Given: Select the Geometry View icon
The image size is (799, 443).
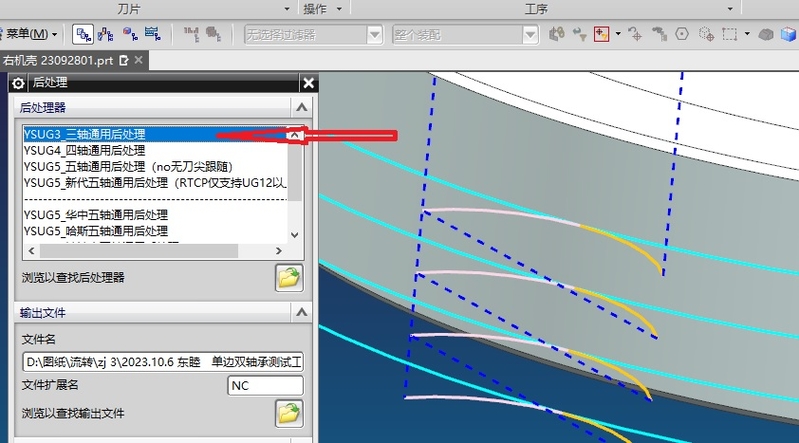Looking at the screenshot, I should click(x=129, y=34).
